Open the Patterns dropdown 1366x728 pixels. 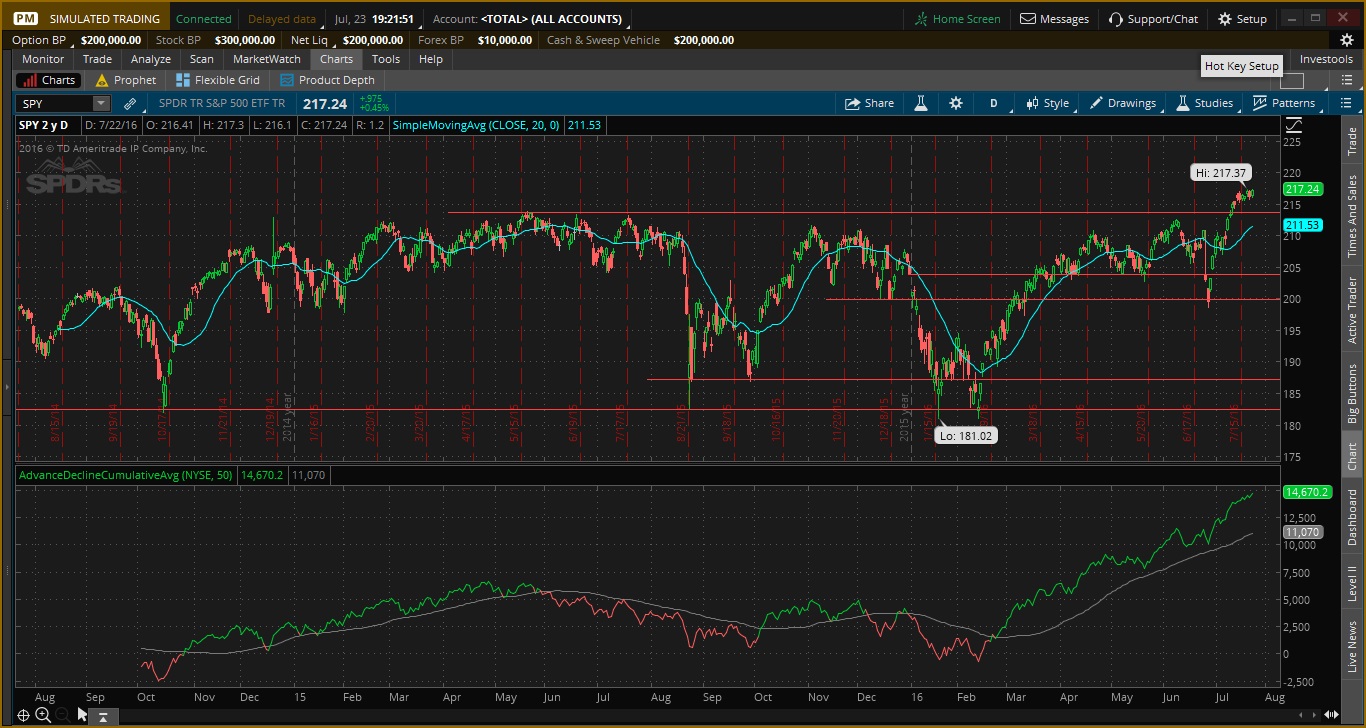(x=1284, y=103)
